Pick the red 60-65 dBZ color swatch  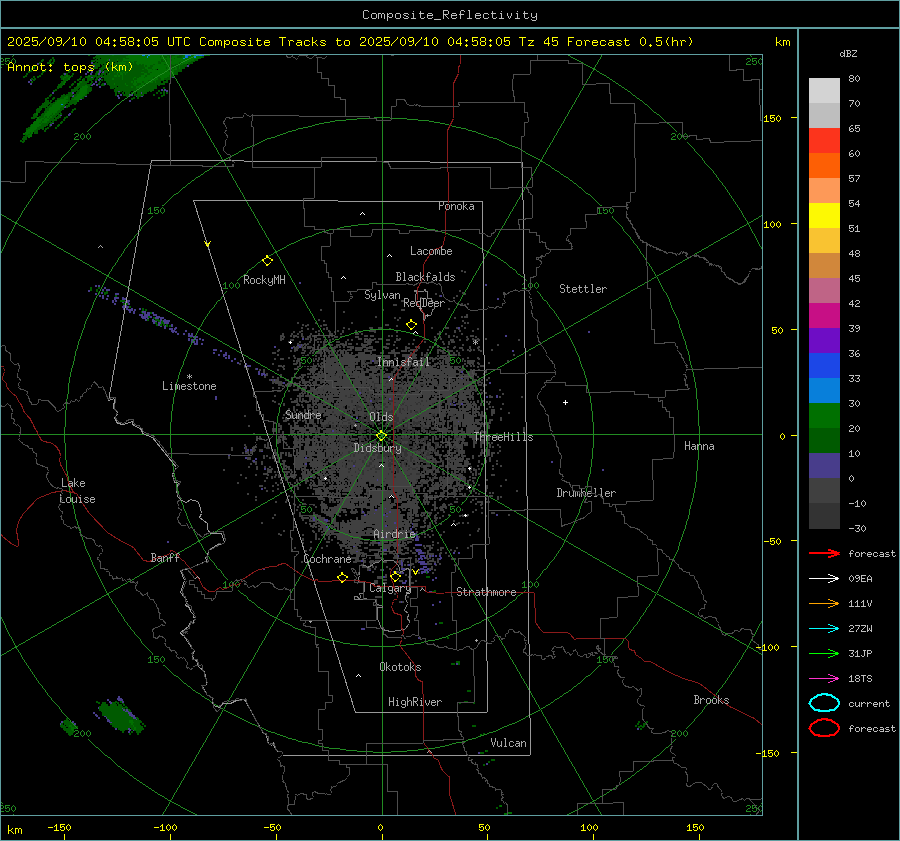pyautogui.click(x=824, y=141)
